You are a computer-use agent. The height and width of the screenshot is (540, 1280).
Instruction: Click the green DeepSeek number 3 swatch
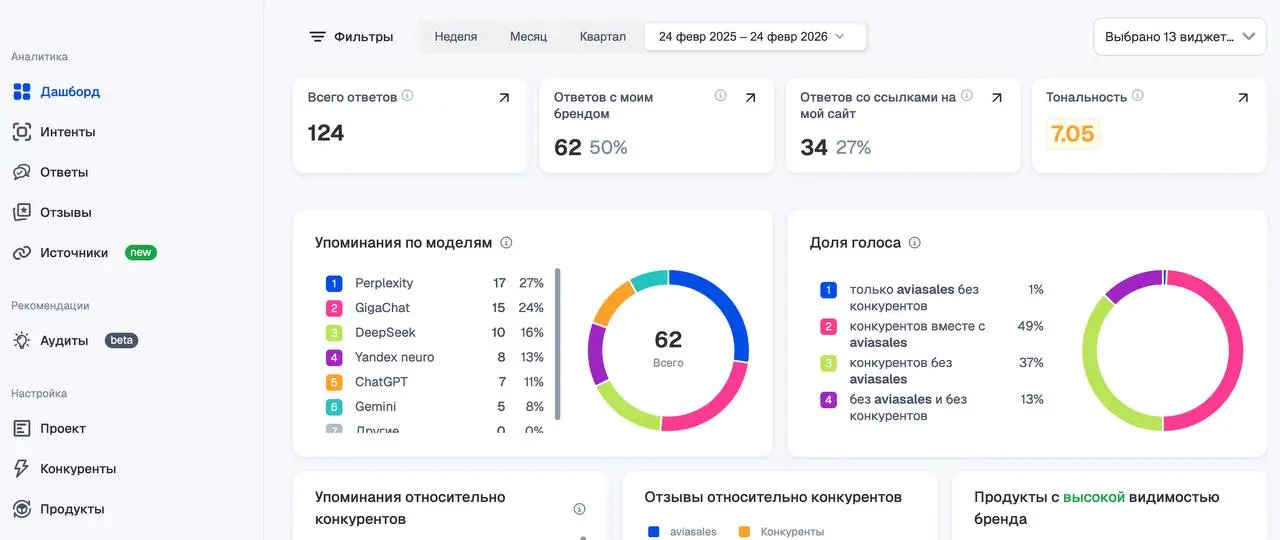pos(334,333)
